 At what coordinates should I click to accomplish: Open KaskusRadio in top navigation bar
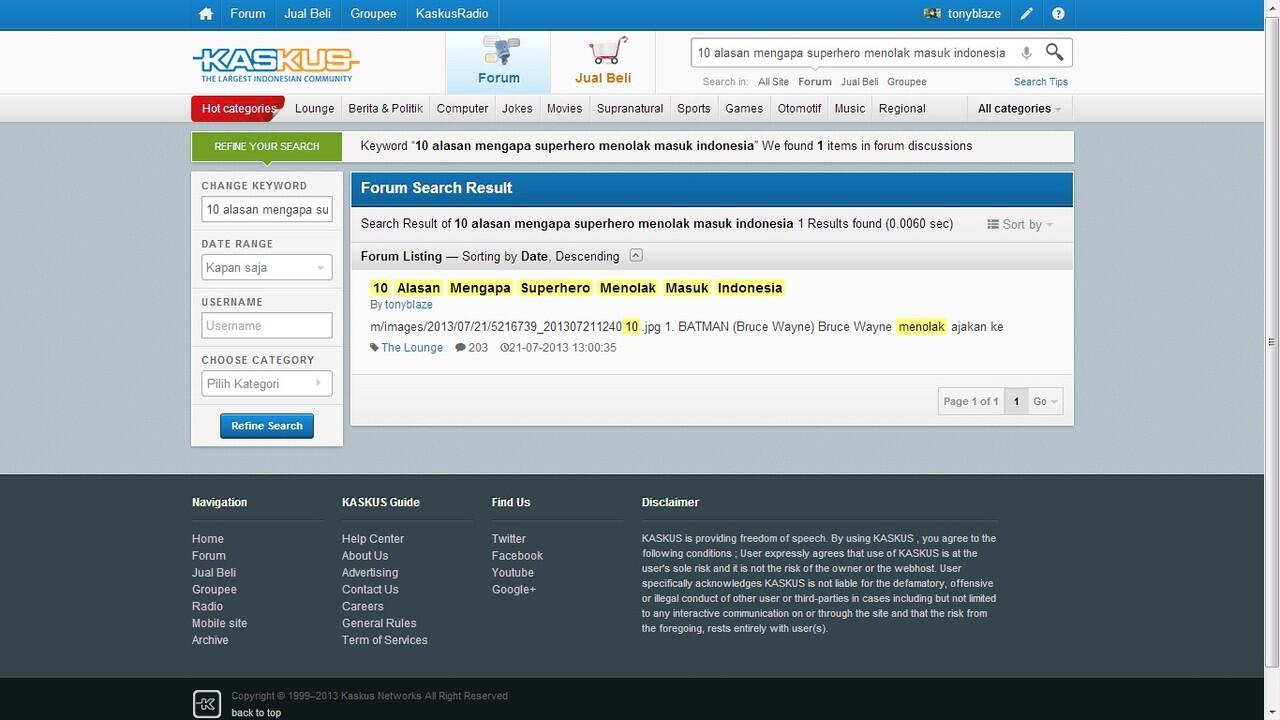pyautogui.click(x=452, y=14)
